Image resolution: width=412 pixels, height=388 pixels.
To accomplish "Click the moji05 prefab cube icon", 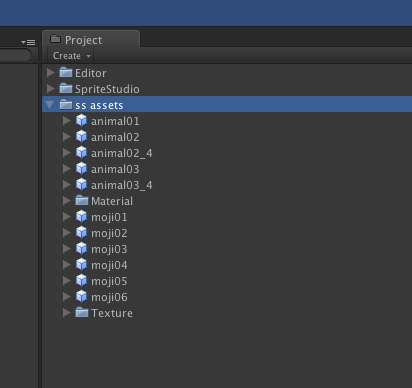I will click(81, 280).
